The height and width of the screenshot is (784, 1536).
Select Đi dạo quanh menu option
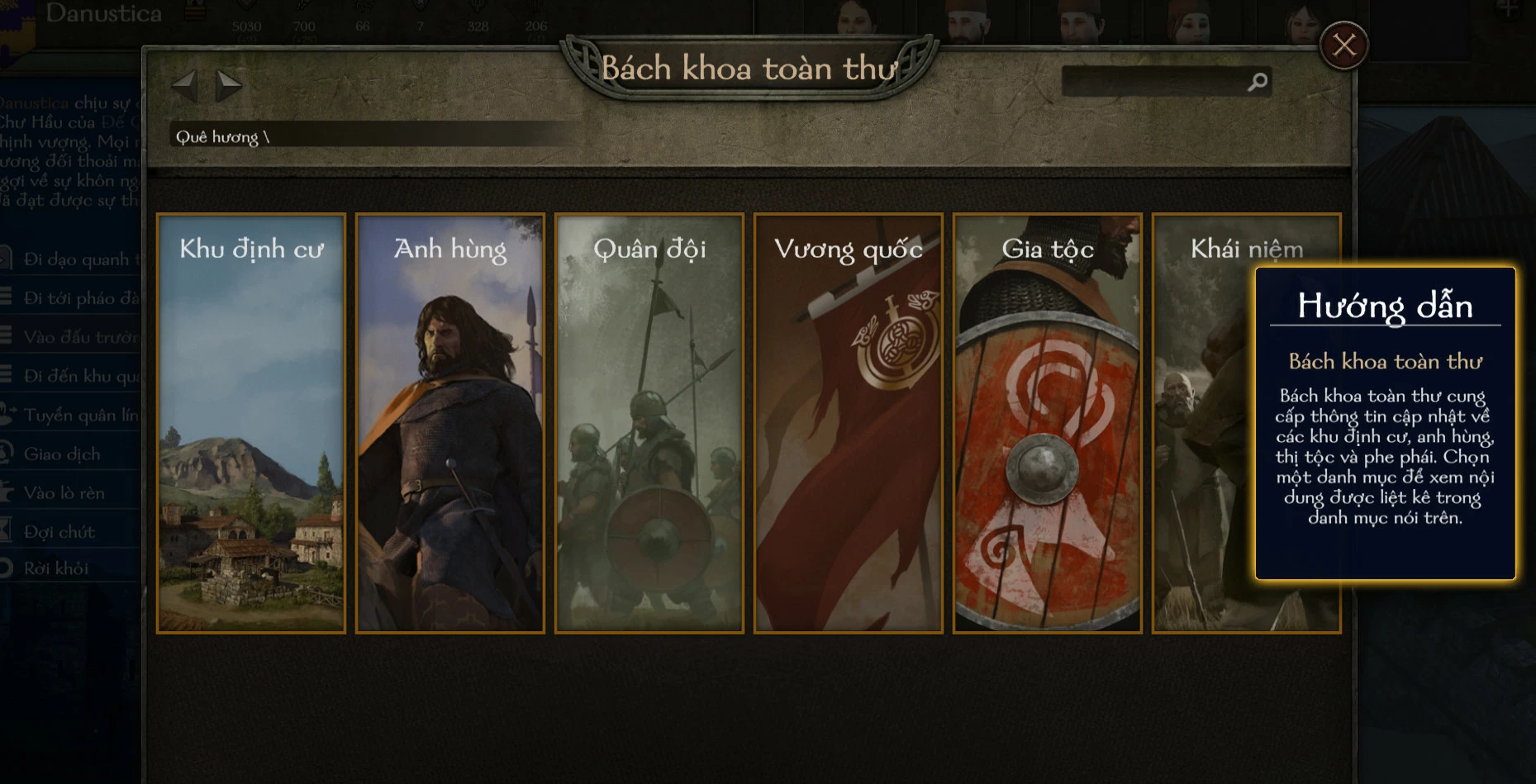(x=70, y=259)
